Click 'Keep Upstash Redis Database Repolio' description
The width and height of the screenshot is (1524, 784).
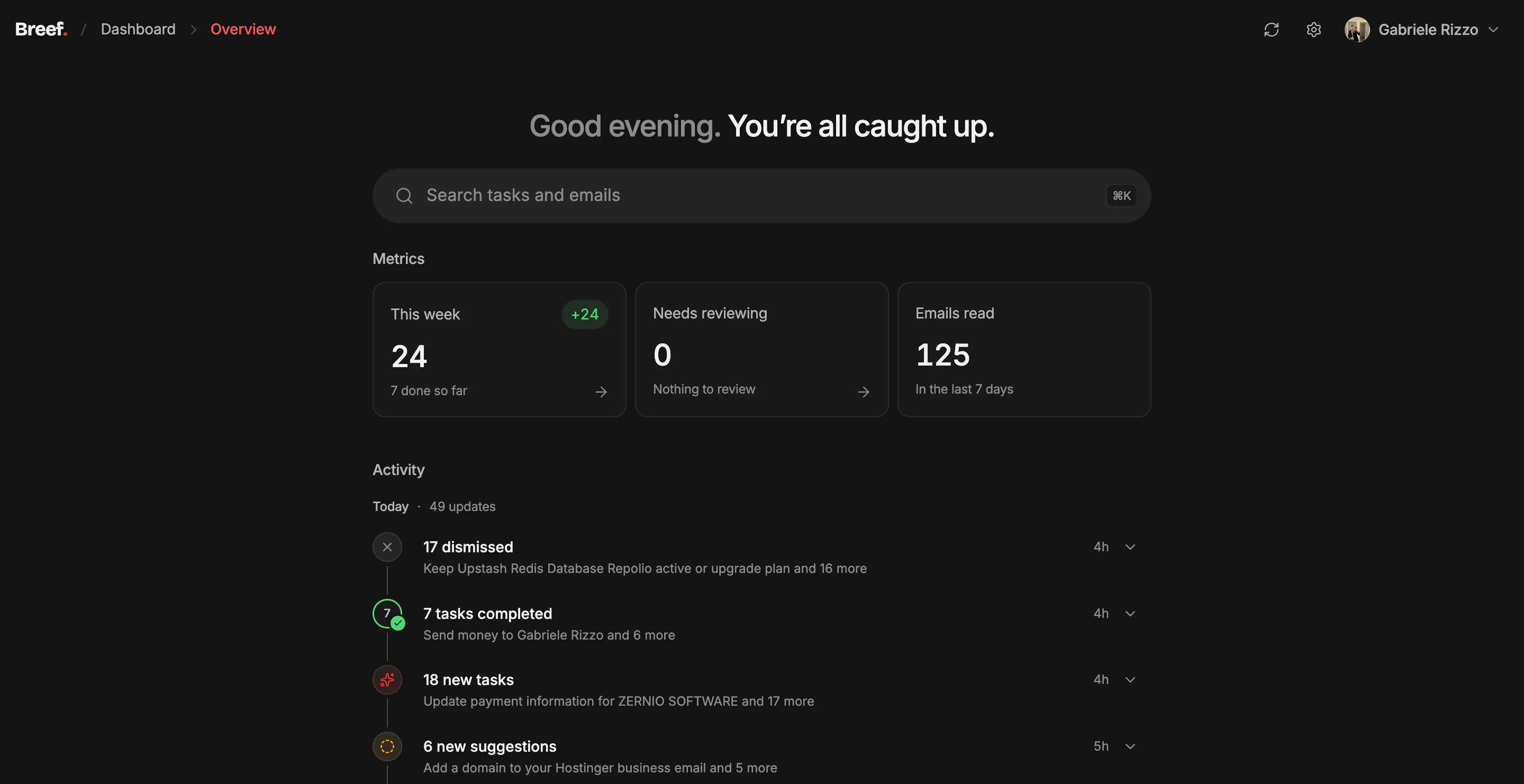click(x=645, y=568)
